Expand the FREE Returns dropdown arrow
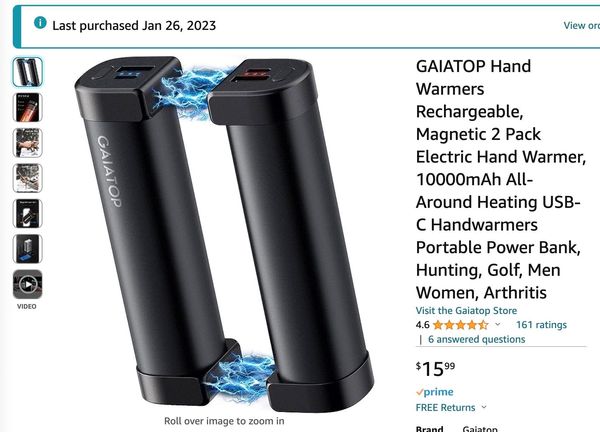 point(484,407)
